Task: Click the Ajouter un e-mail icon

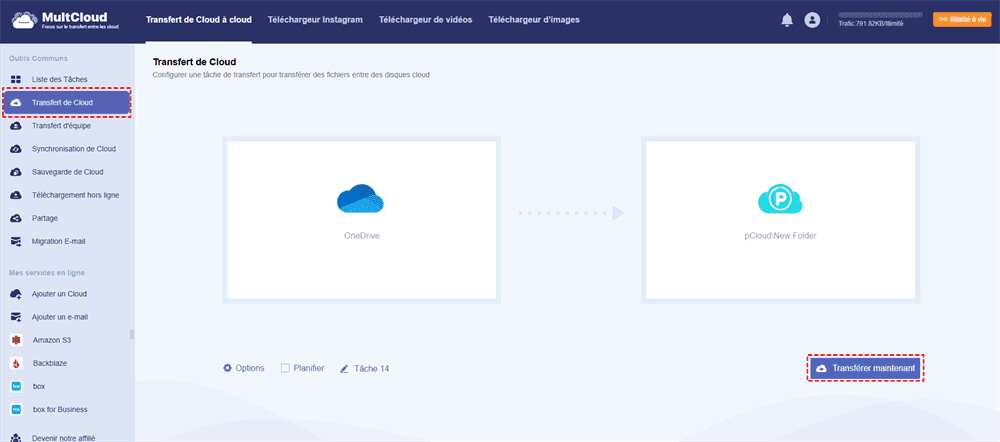Action: [x=17, y=317]
